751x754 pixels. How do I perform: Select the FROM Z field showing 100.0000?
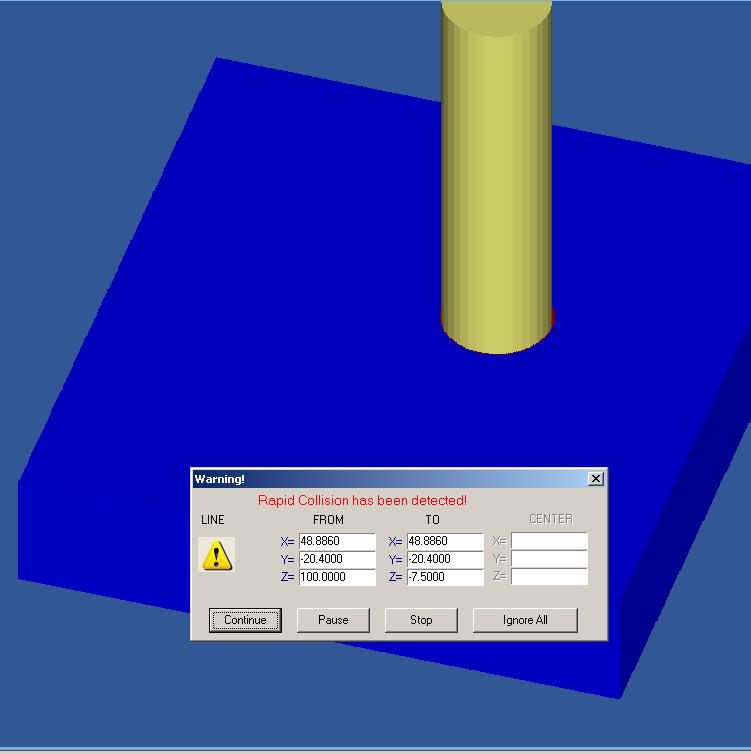(x=337, y=577)
